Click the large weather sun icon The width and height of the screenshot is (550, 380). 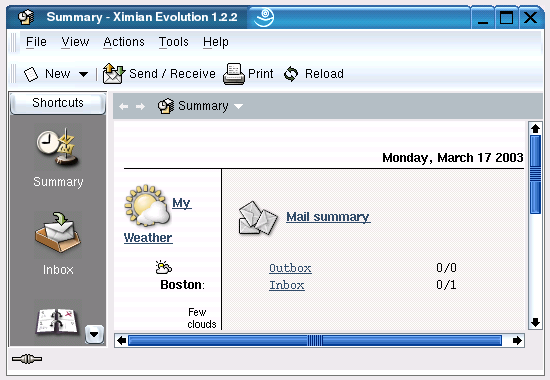point(147,206)
